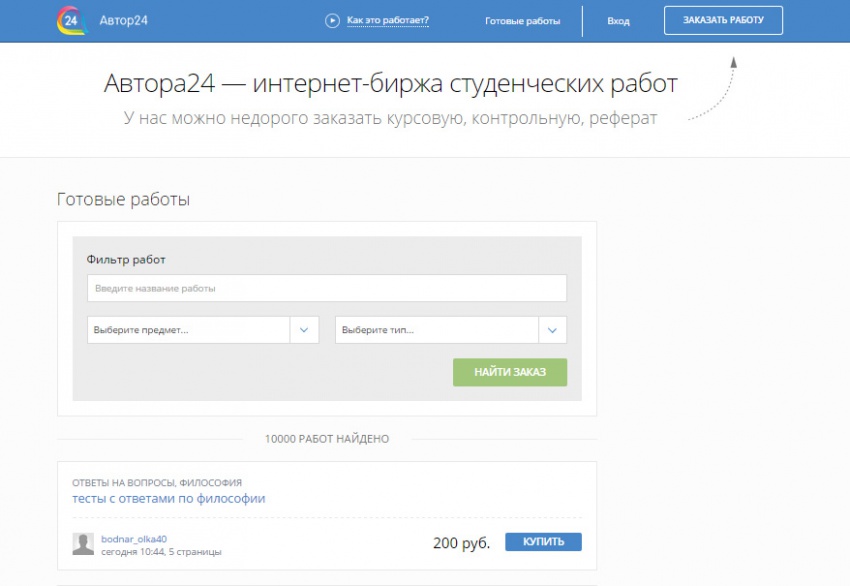The image size is (850, 586).
Task: Select the сегодня 10:44, 5 страницы text
Action: (162, 552)
